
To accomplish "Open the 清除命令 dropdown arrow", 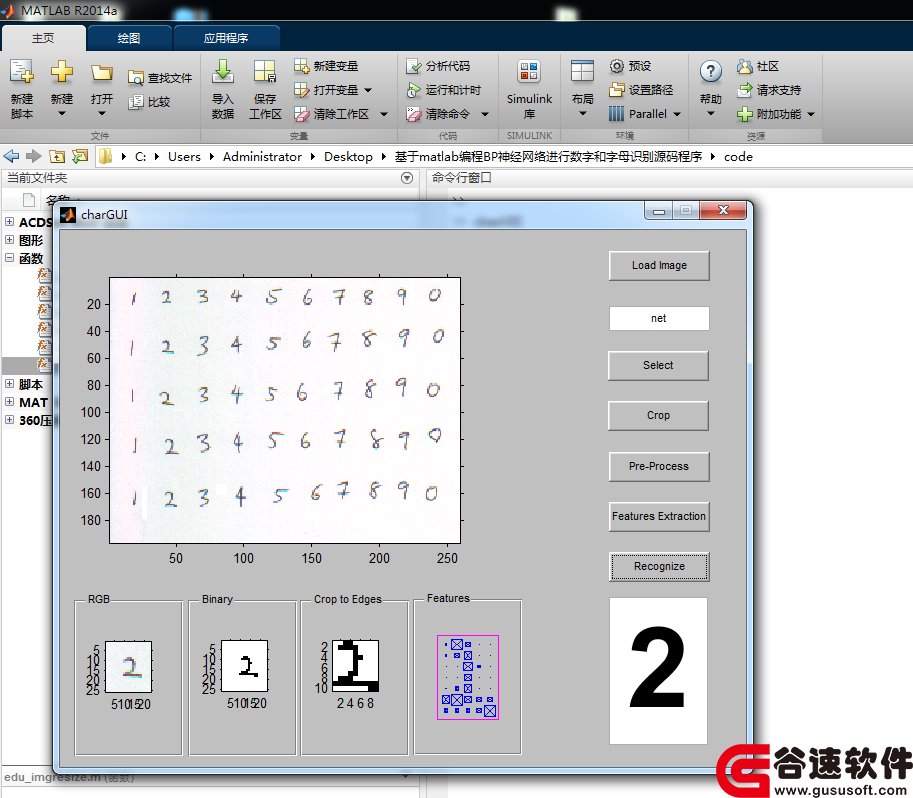I will click(x=484, y=114).
